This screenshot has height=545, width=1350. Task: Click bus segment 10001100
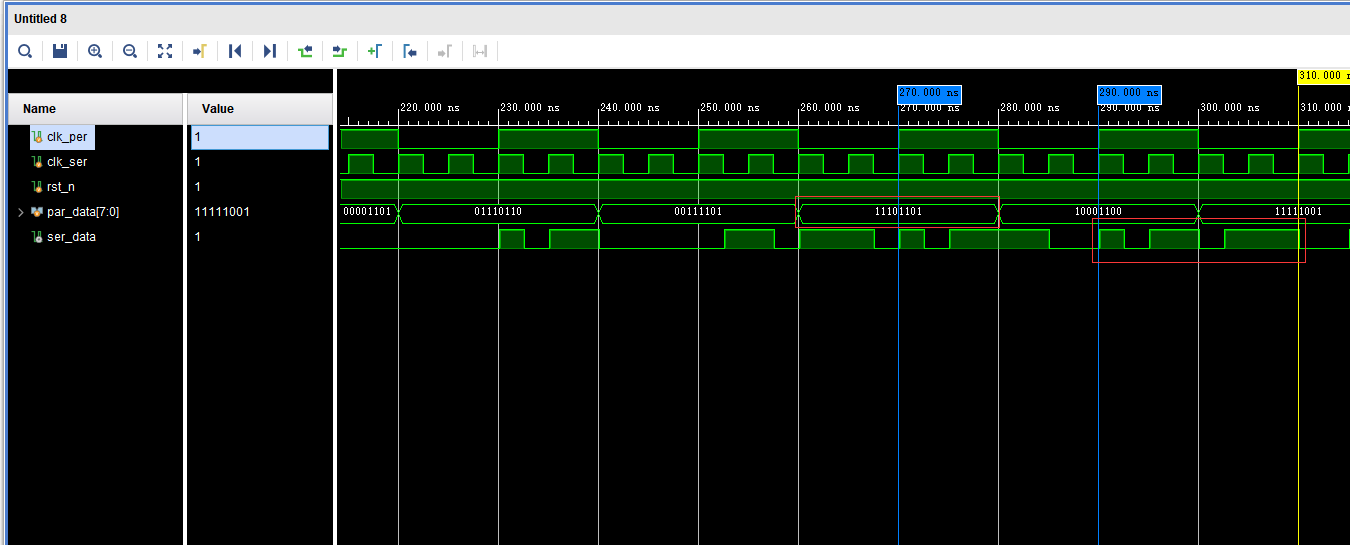(1098, 212)
